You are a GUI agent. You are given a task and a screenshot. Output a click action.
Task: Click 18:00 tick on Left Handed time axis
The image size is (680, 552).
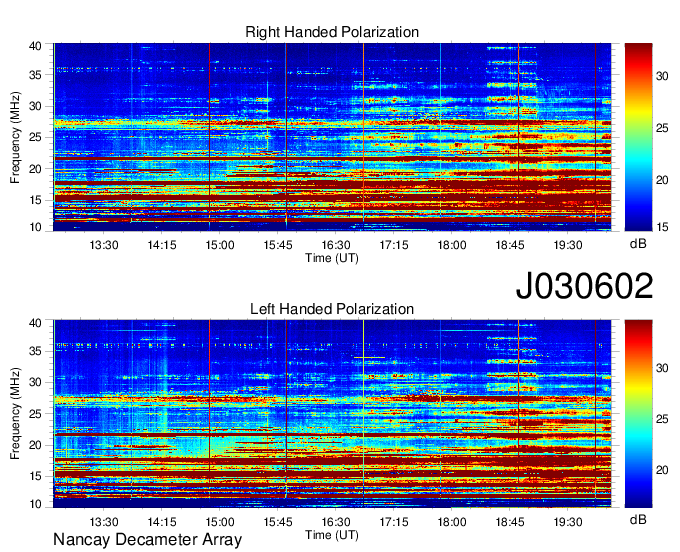tap(452, 522)
